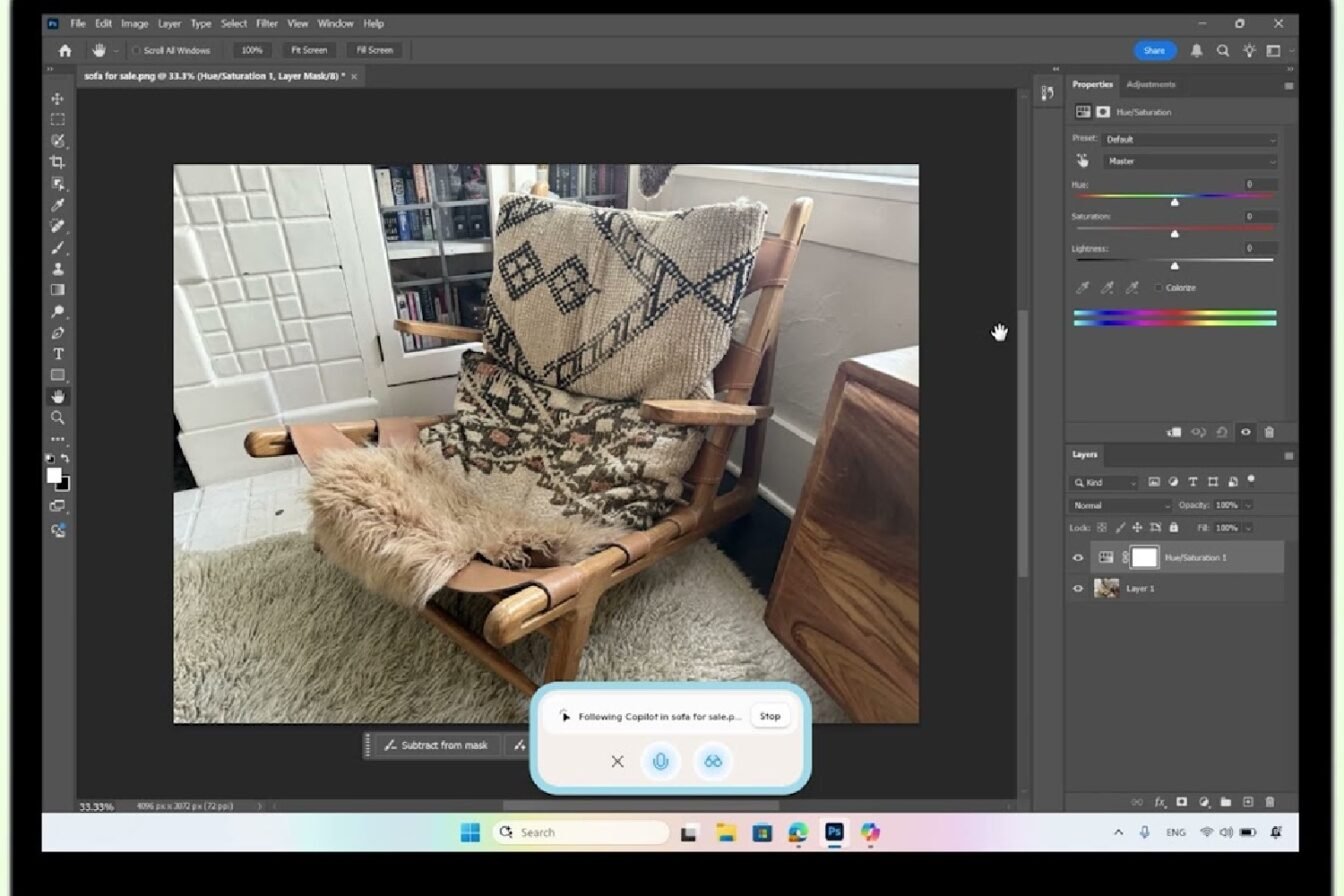Select the Zoom tool in the toolbar

pyautogui.click(x=58, y=418)
